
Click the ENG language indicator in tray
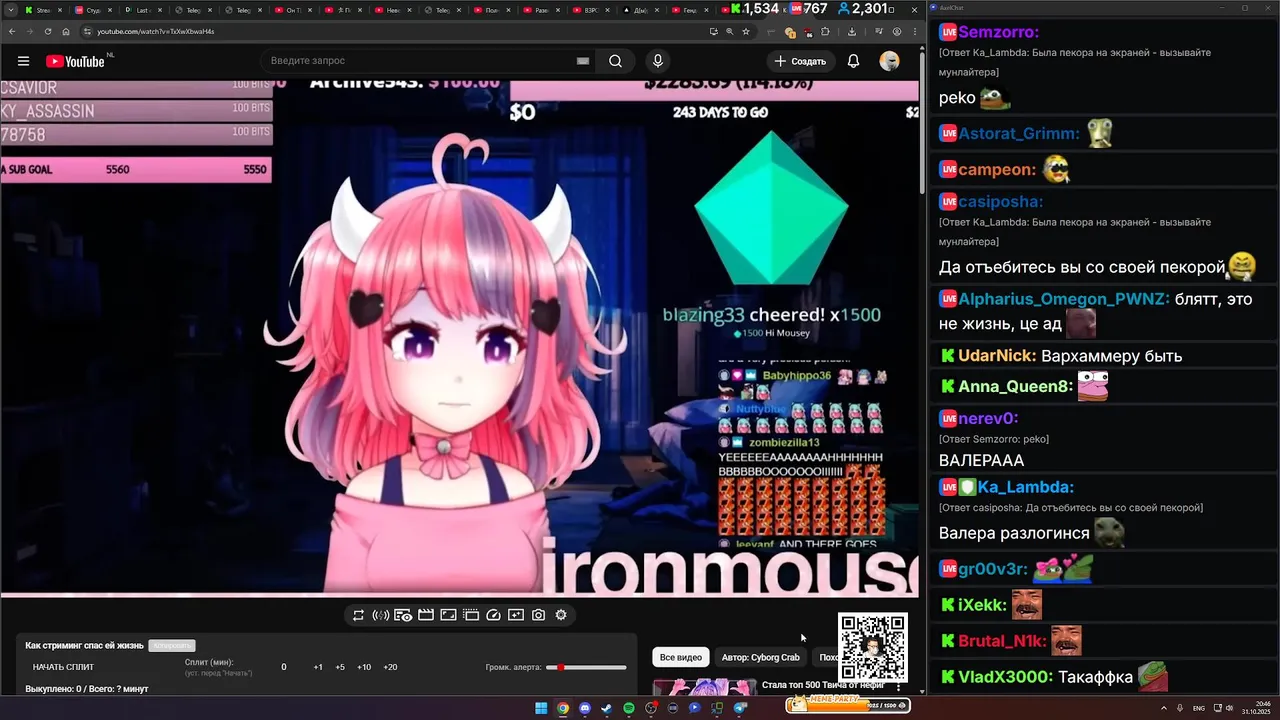coord(1199,708)
